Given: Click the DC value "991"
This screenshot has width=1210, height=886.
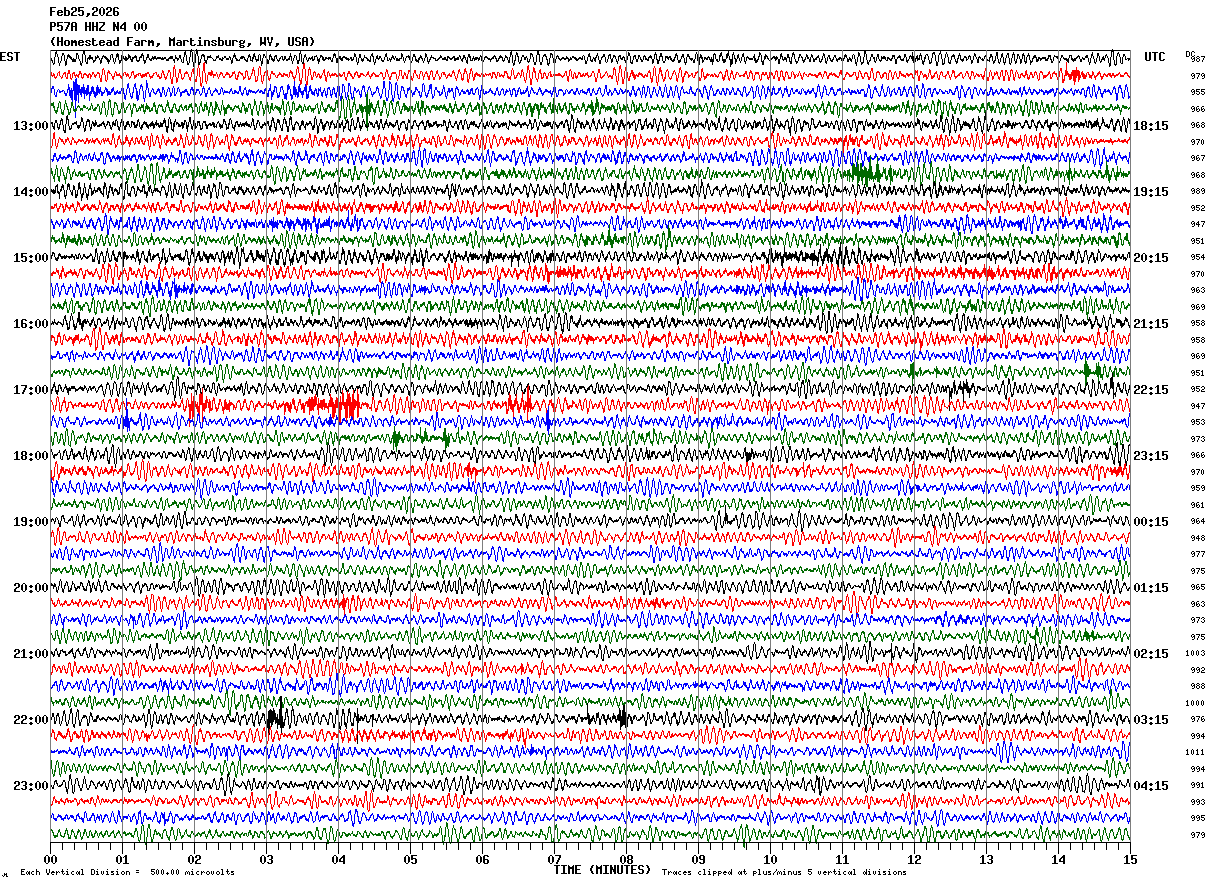Looking at the screenshot, I should [x=1198, y=785].
